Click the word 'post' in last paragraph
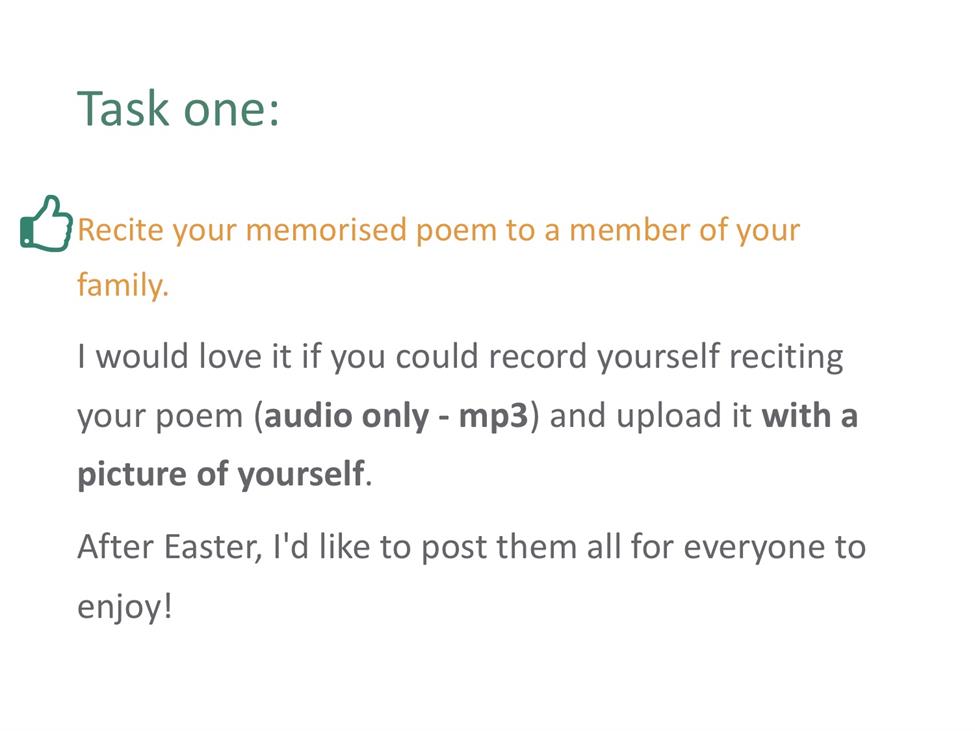 [453, 548]
